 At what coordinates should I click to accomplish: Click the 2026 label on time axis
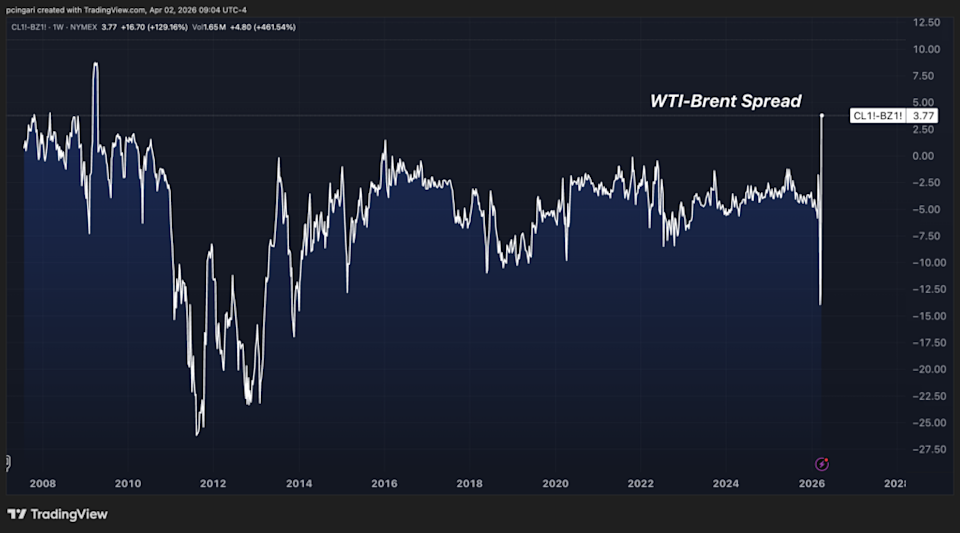click(x=813, y=483)
